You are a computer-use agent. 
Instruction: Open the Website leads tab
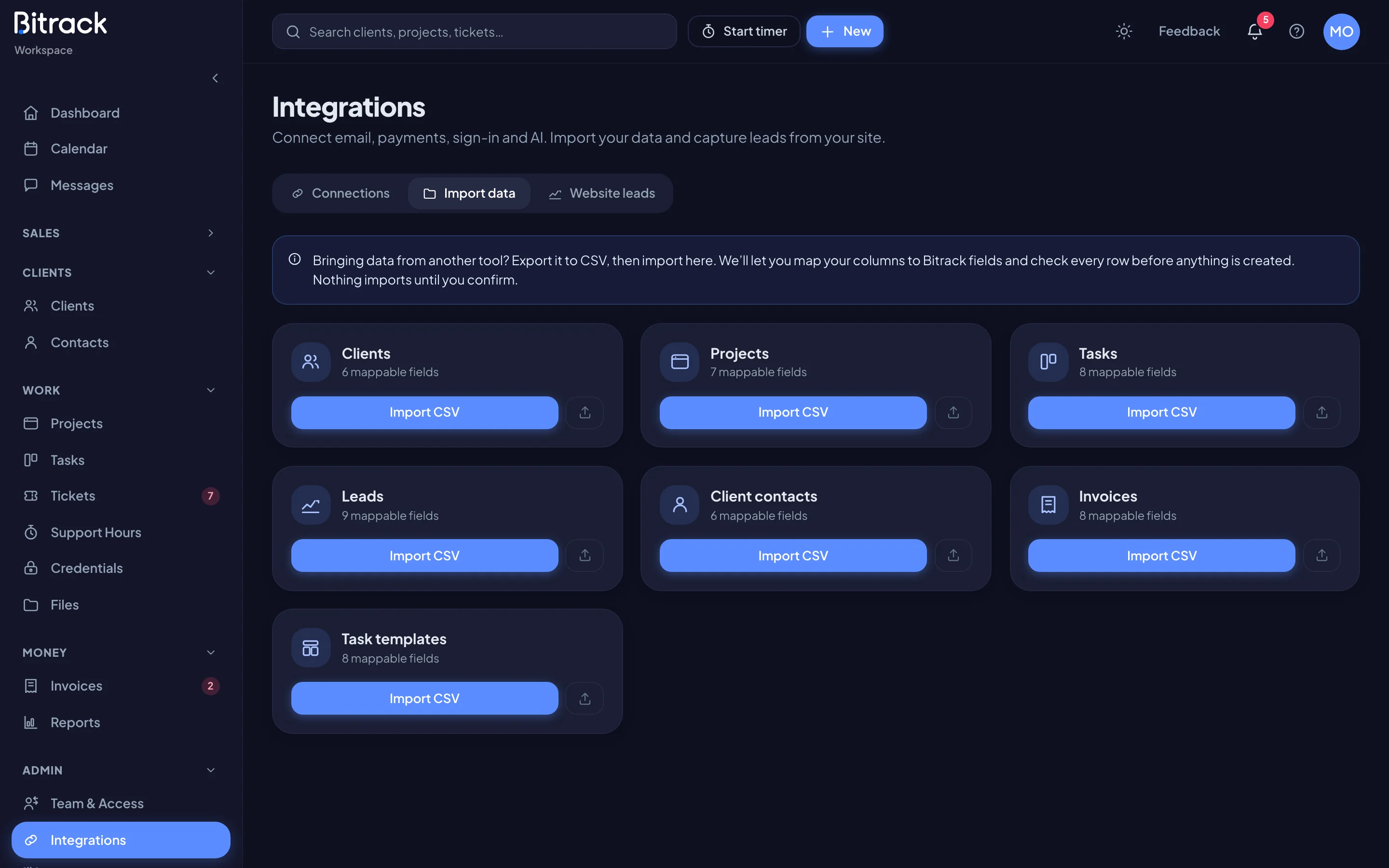point(601,193)
